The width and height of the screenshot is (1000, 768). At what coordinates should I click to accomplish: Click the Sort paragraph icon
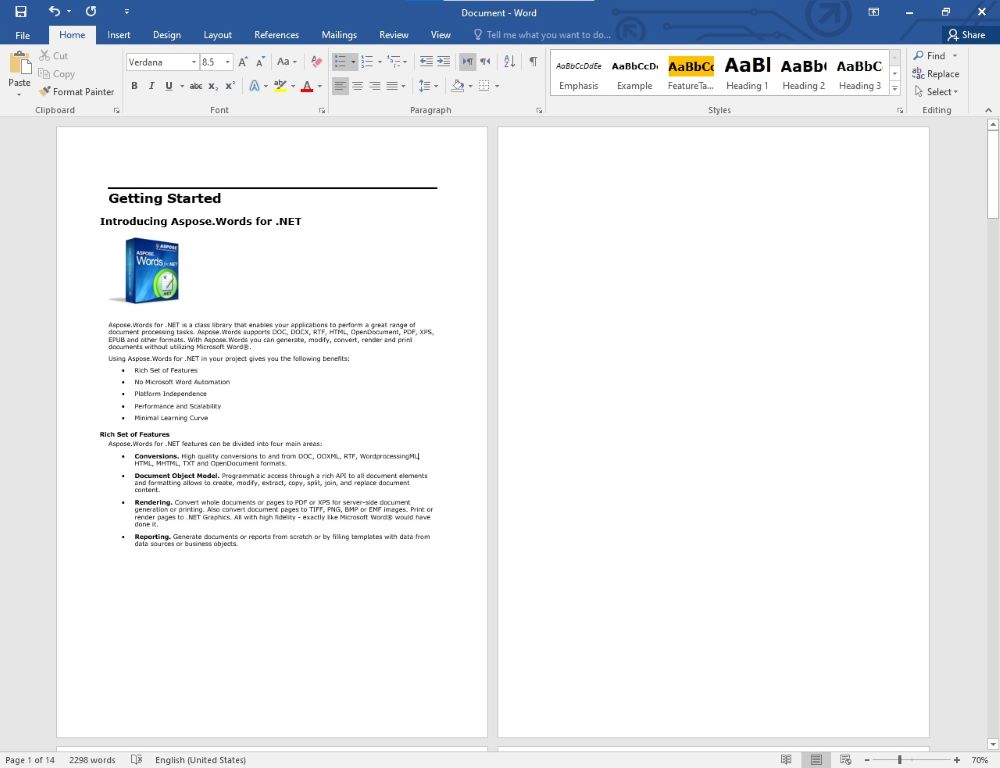(509, 62)
